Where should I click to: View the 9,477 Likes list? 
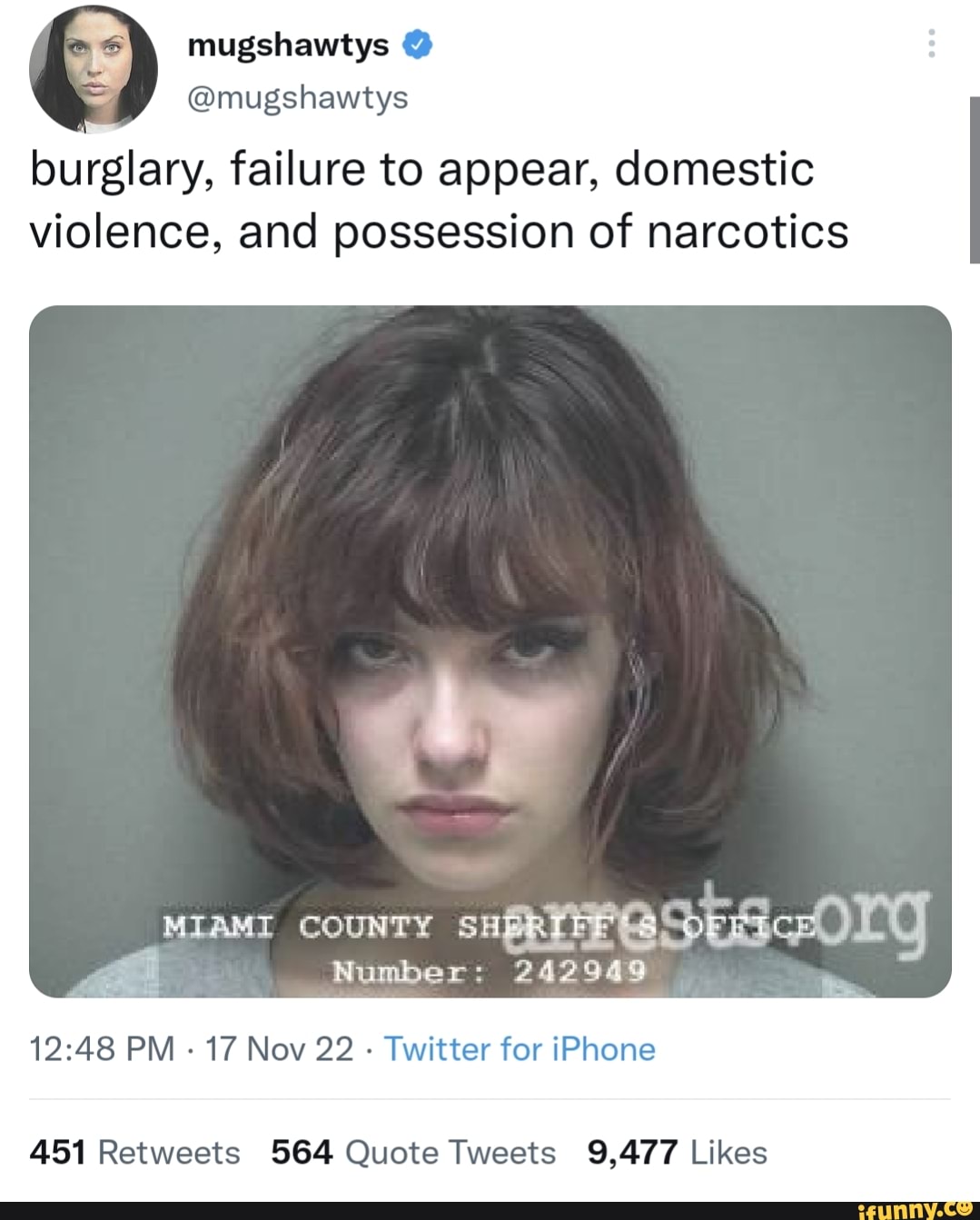coord(678,1152)
